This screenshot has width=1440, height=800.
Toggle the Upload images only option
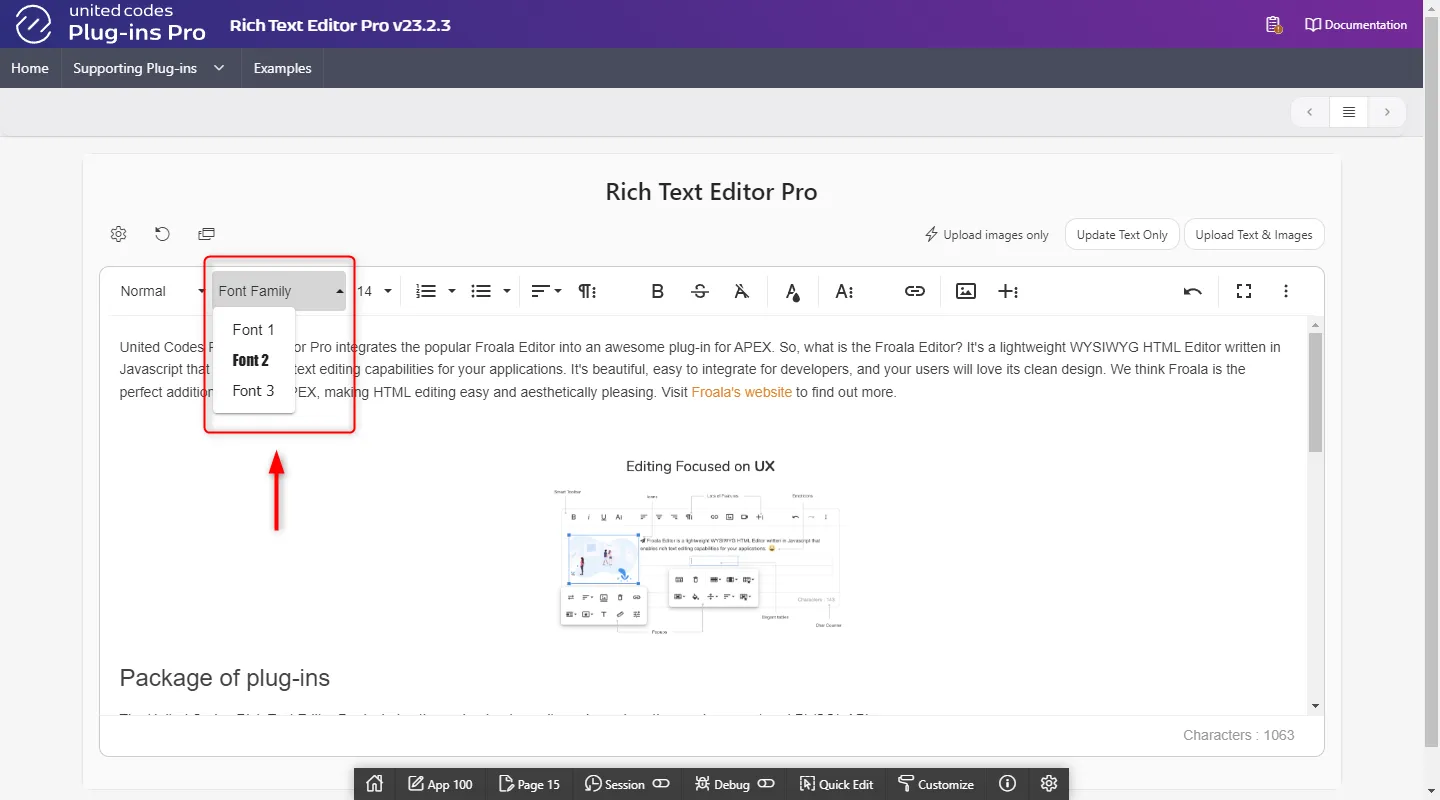coord(986,235)
